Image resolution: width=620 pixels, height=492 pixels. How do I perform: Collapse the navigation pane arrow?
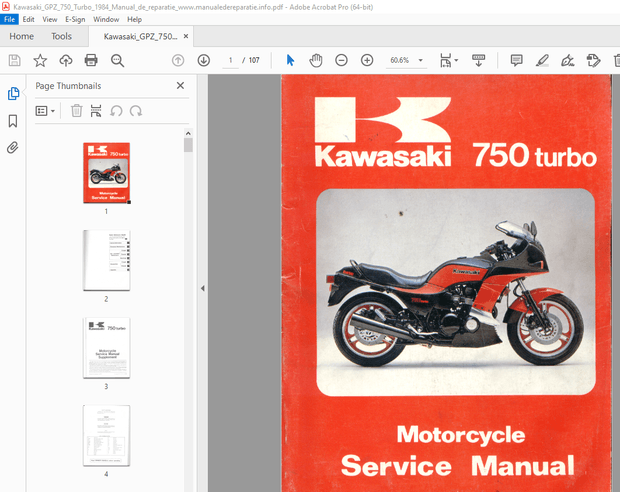pyautogui.click(x=203, y=288)
